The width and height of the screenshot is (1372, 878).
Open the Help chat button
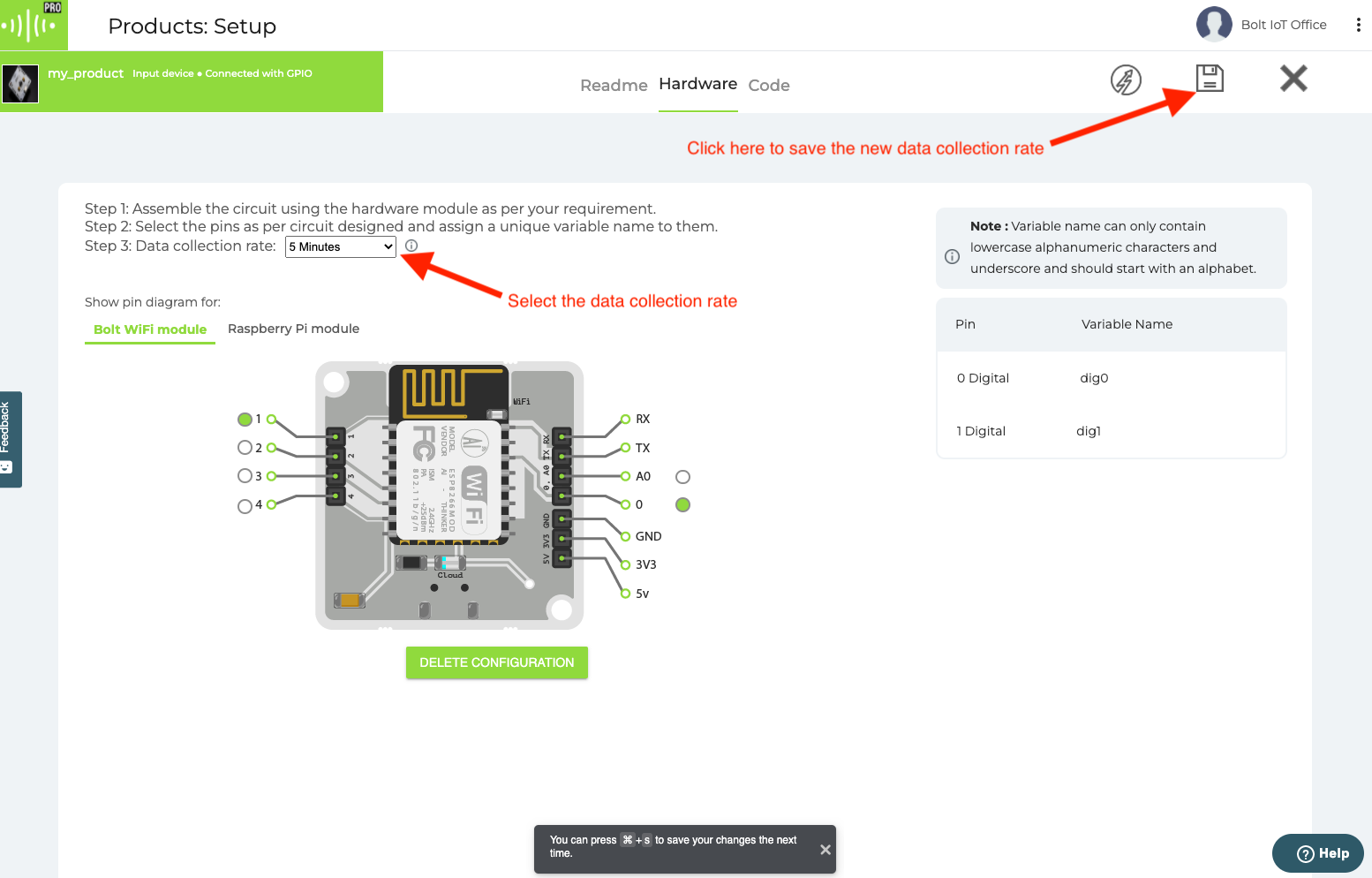[1318, 853]
